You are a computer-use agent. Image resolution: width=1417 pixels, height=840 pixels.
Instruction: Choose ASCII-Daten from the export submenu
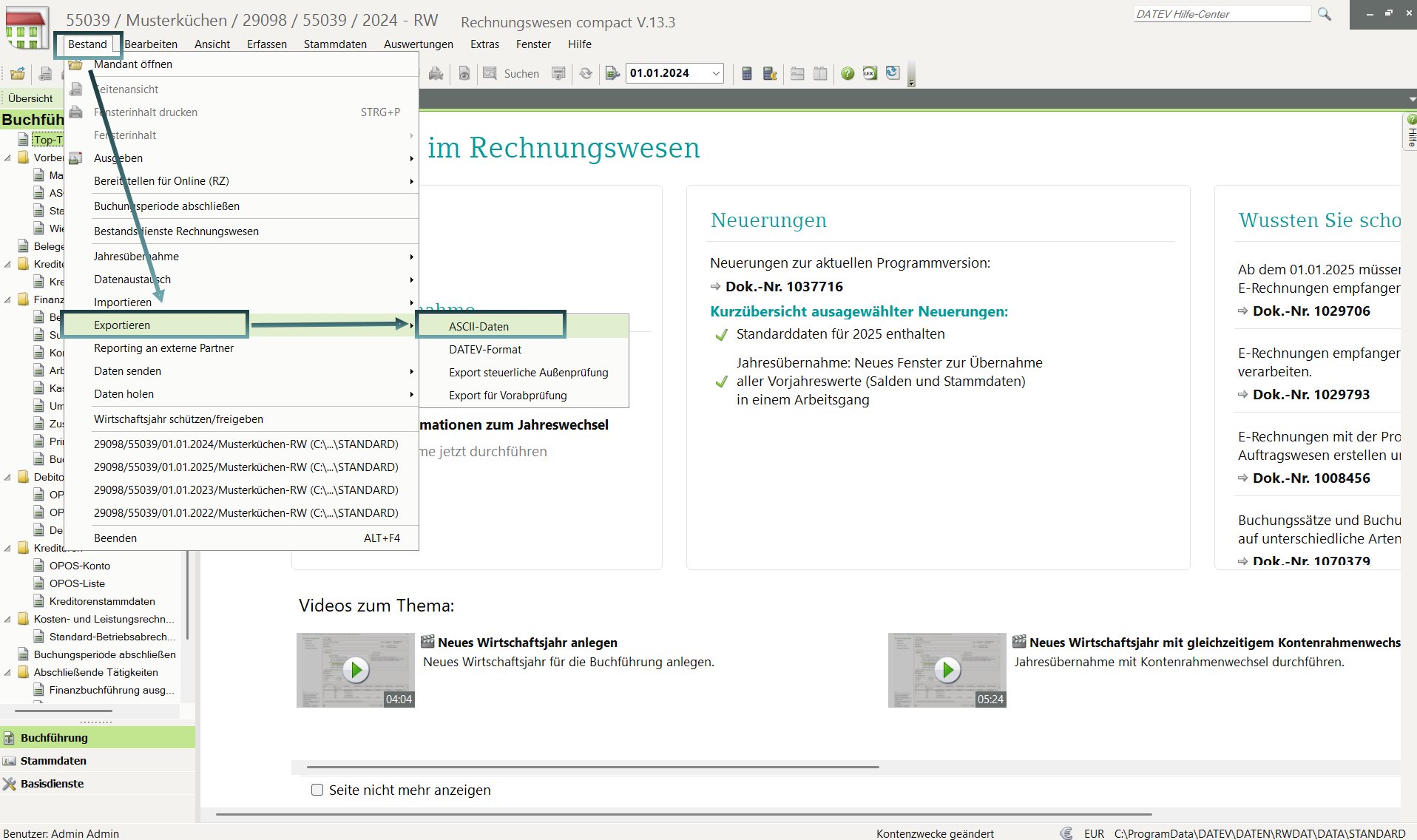(x=479, y=325)
